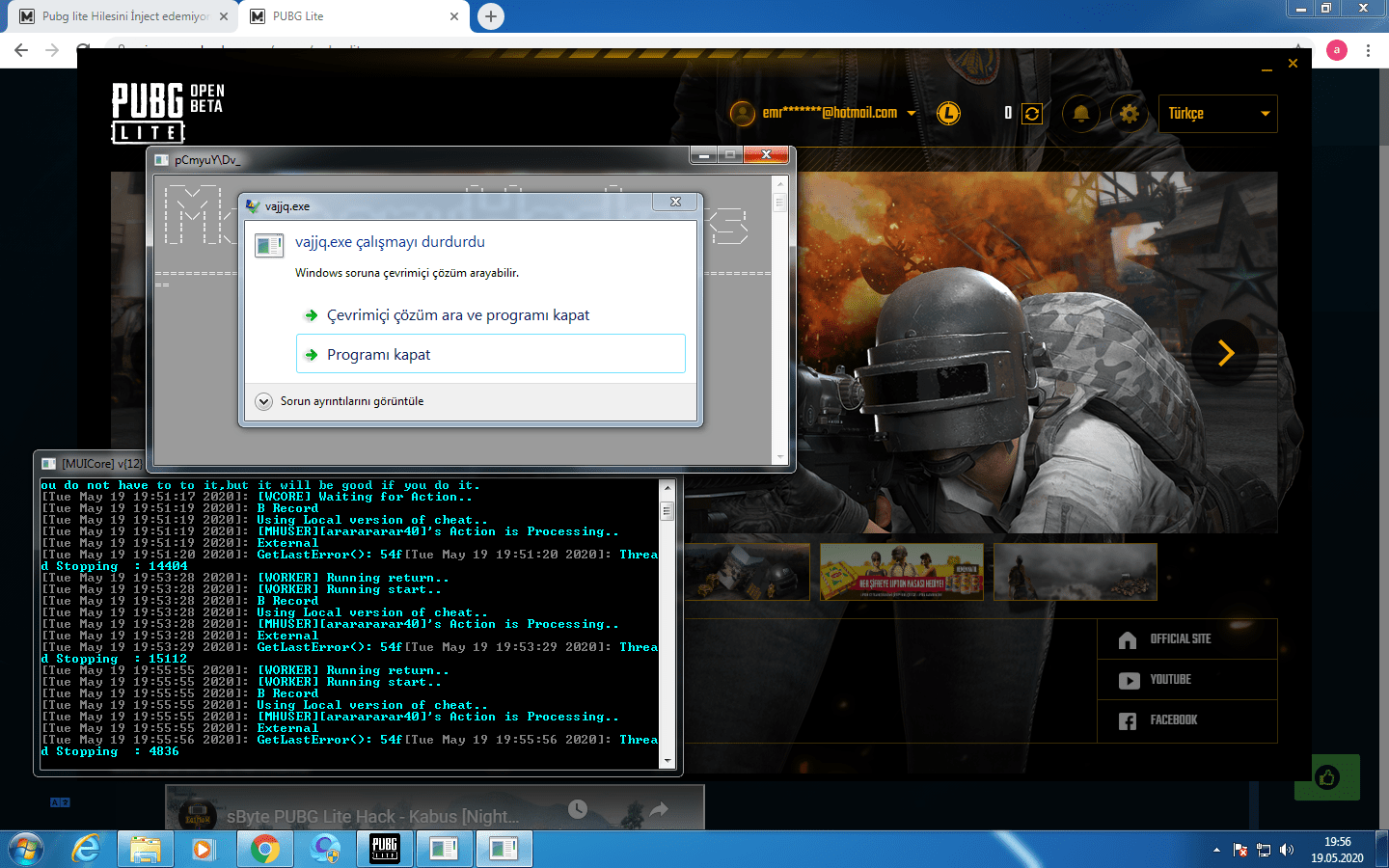This screenshot has width=1389, height=868.
Task: Open the Windows Start menu
Action: tap(26, 849)
